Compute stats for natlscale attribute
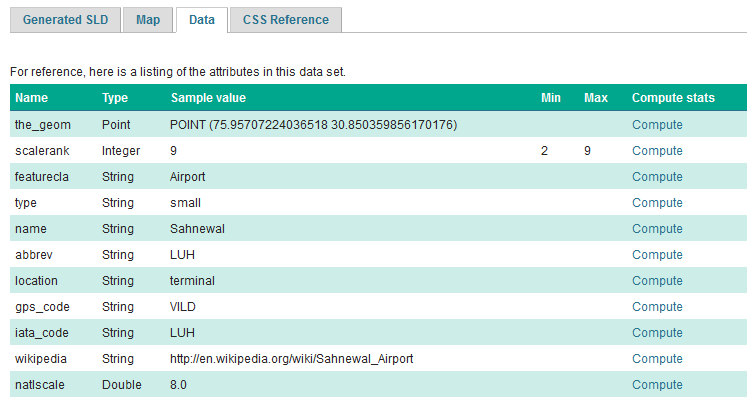This screenshot has height=403, width=754. pos(657,385)
